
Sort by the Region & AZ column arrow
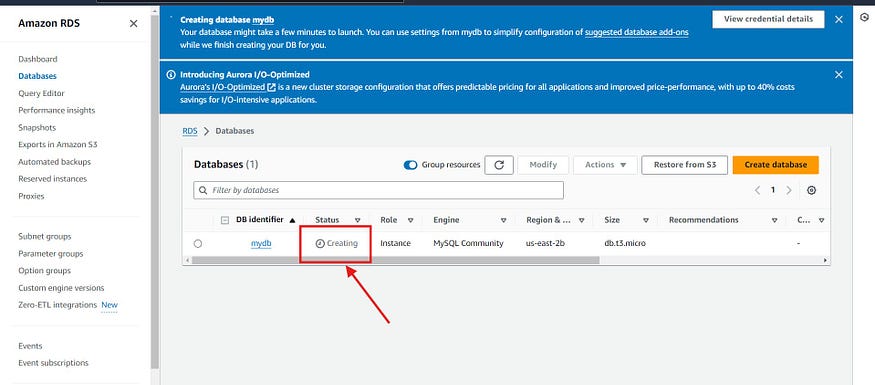pos(581,220)
